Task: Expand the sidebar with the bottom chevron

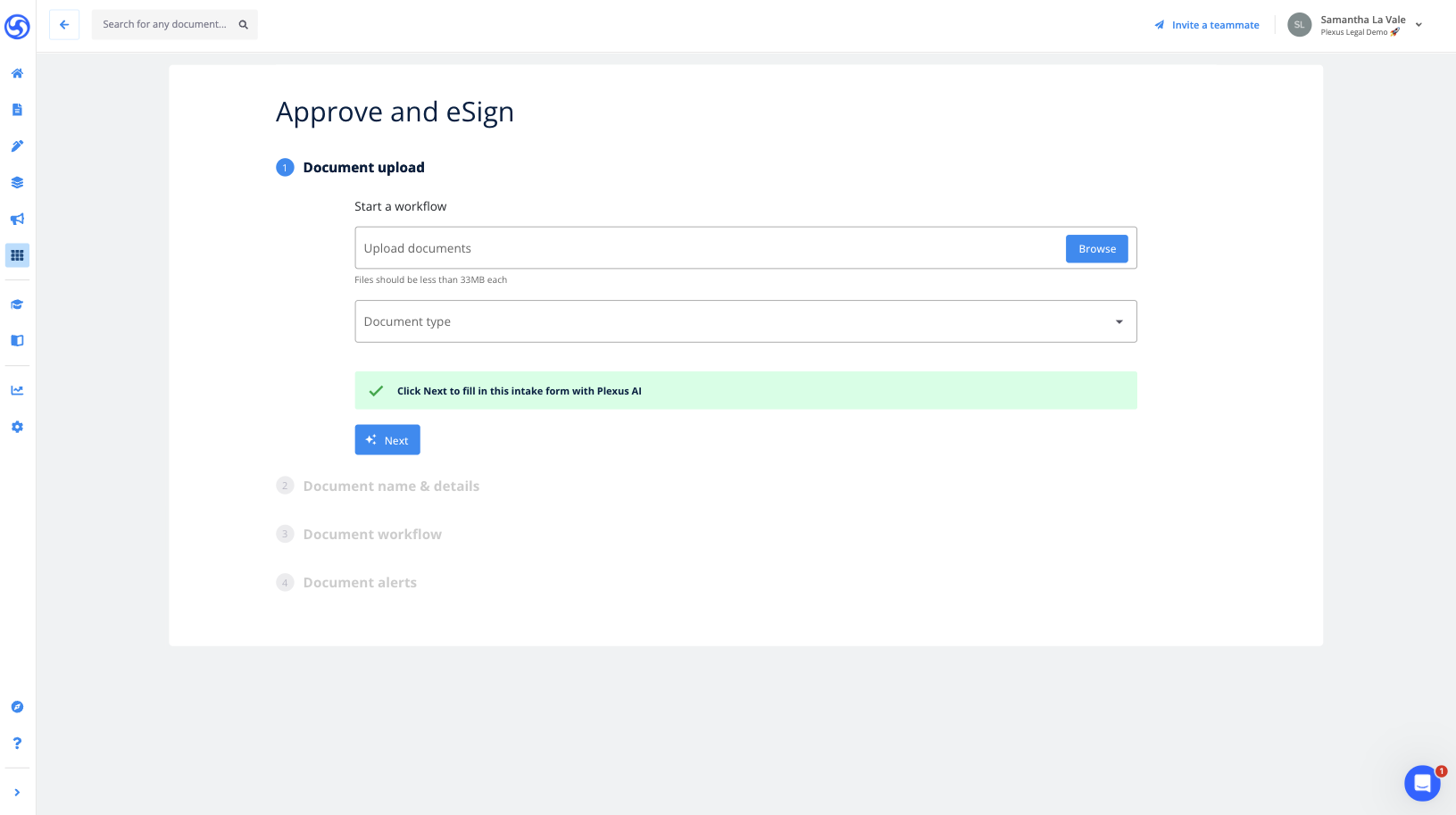Action: (x=17, y=793)
